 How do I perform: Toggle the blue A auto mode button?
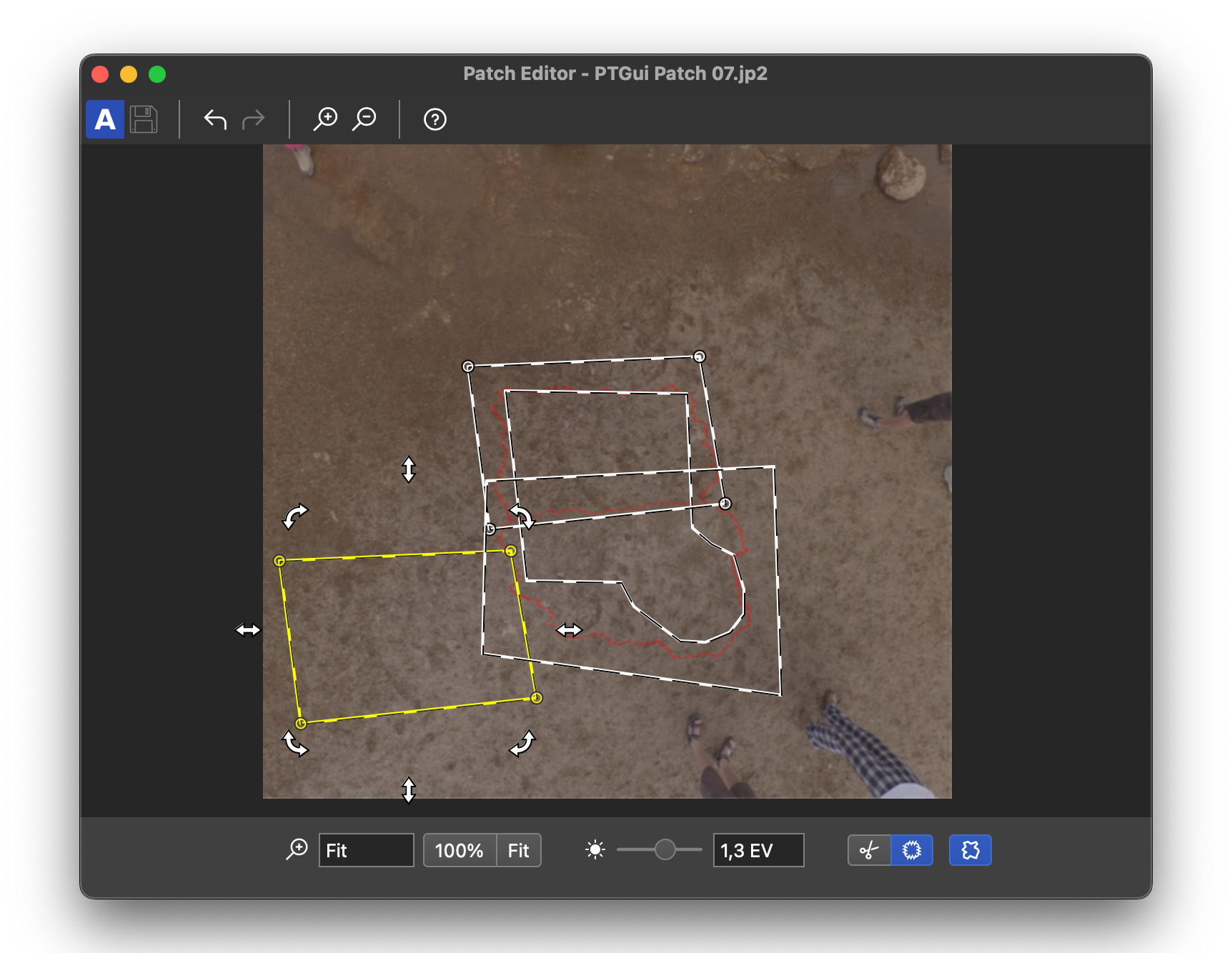pos(105,119)
